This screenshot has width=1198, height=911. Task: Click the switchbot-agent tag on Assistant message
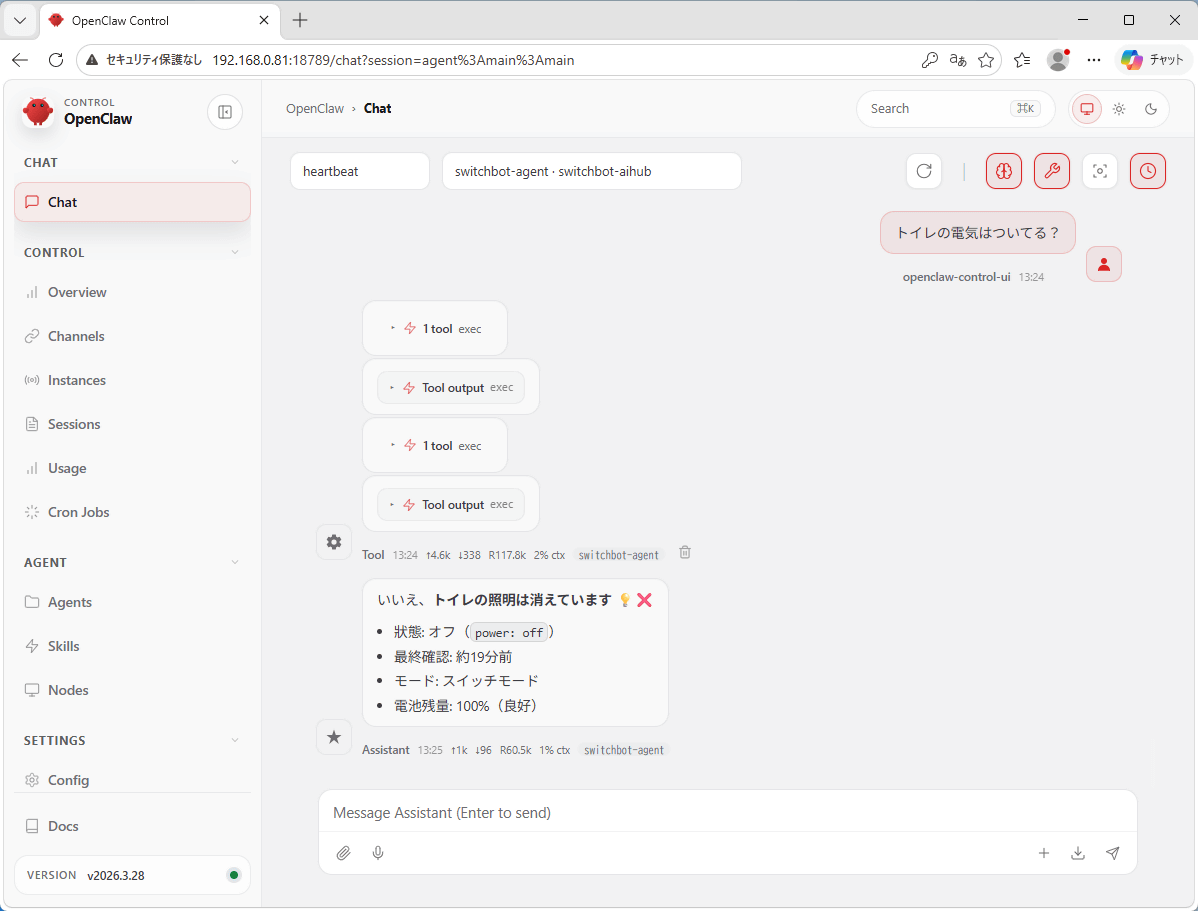tap(623, 751)
